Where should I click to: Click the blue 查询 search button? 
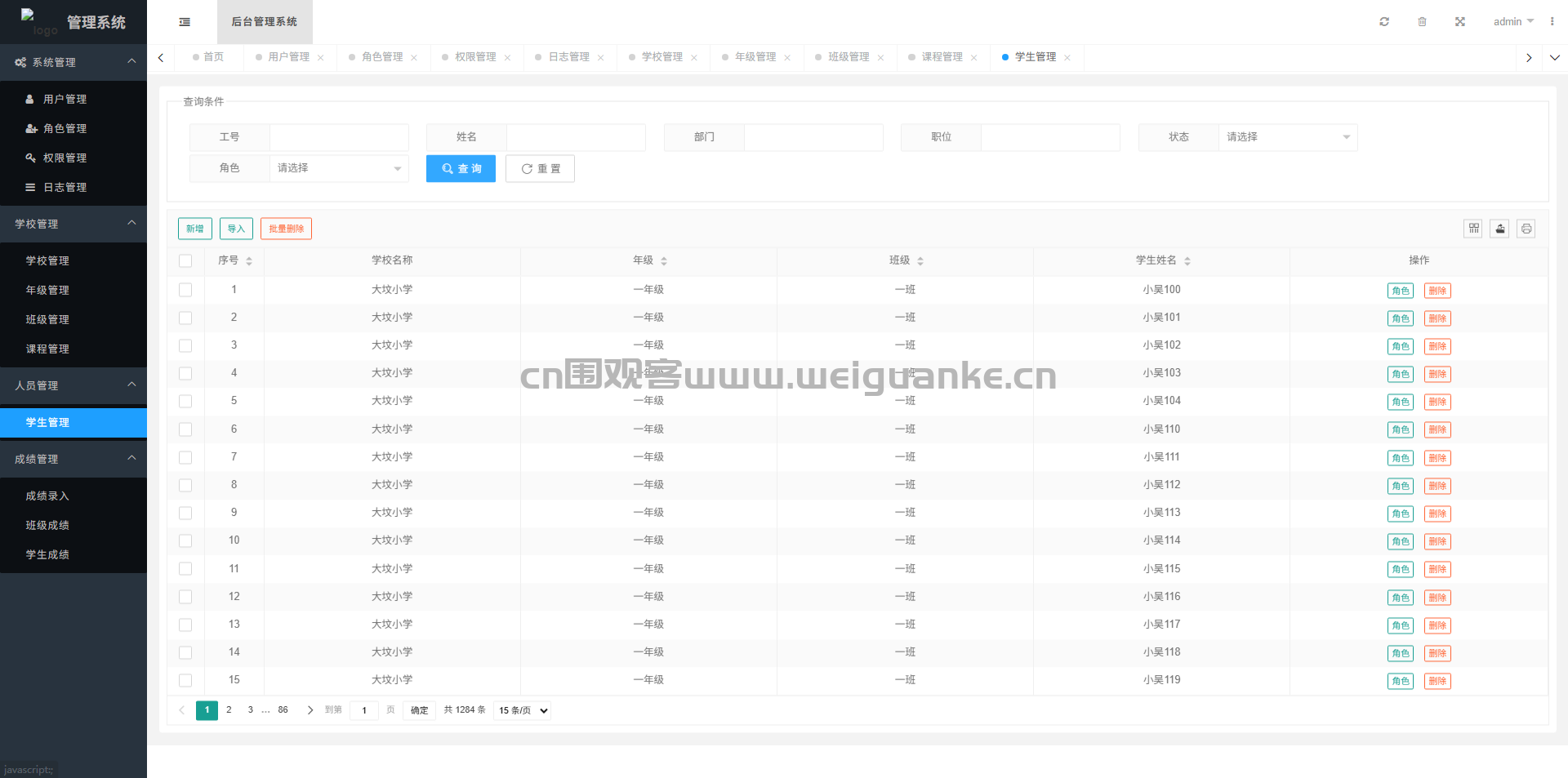click(461, 168)
